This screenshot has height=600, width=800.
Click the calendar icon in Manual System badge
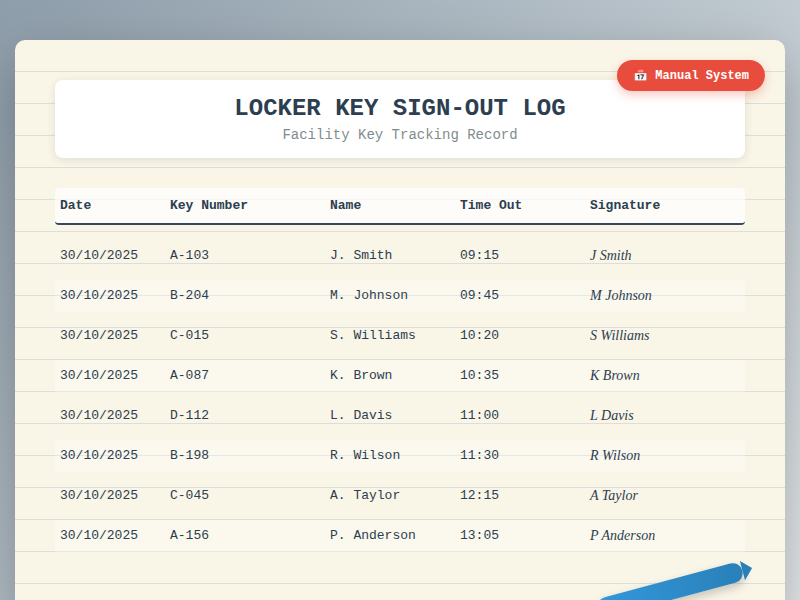pos(638,75)
